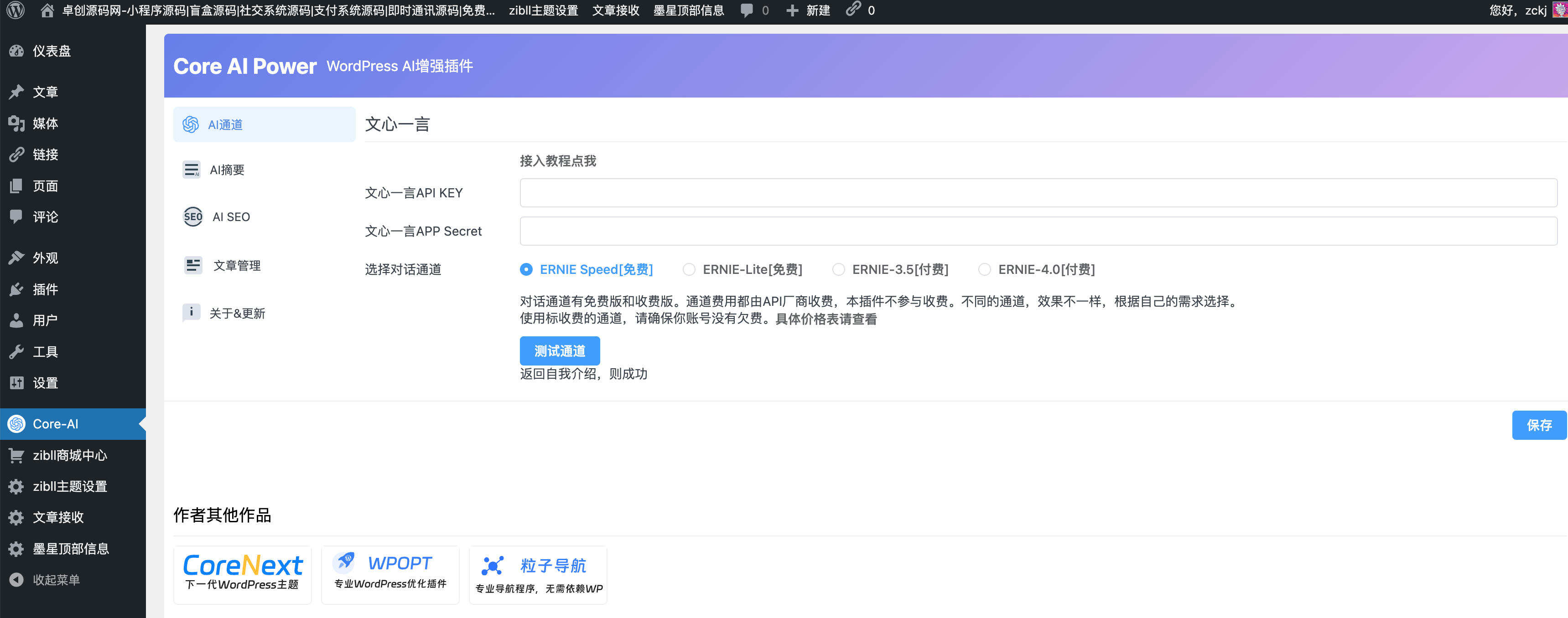Open 文章接收 in the admin bar

(615, 10)
